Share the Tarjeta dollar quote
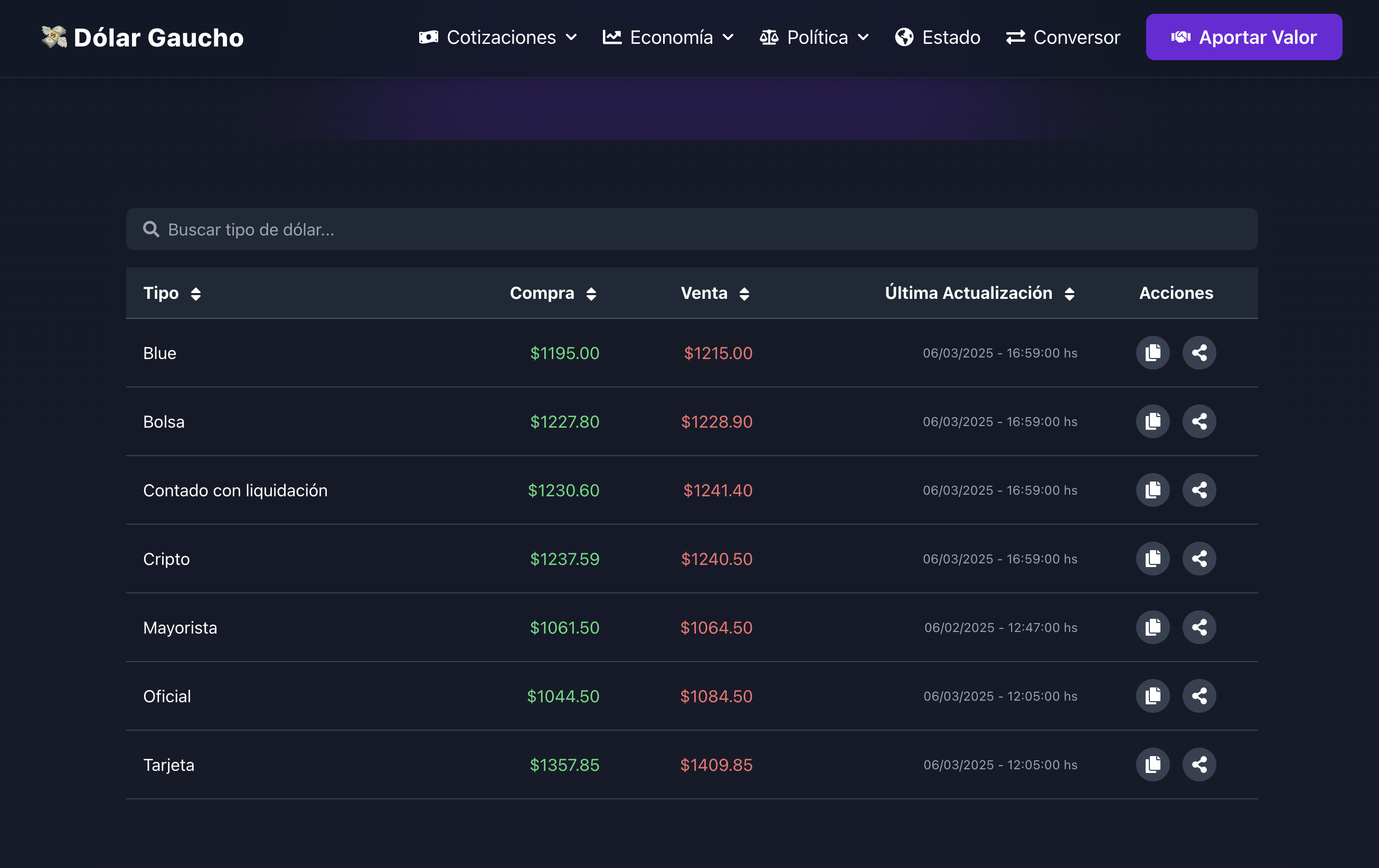1379x868 pixels. pos(1199,765)
